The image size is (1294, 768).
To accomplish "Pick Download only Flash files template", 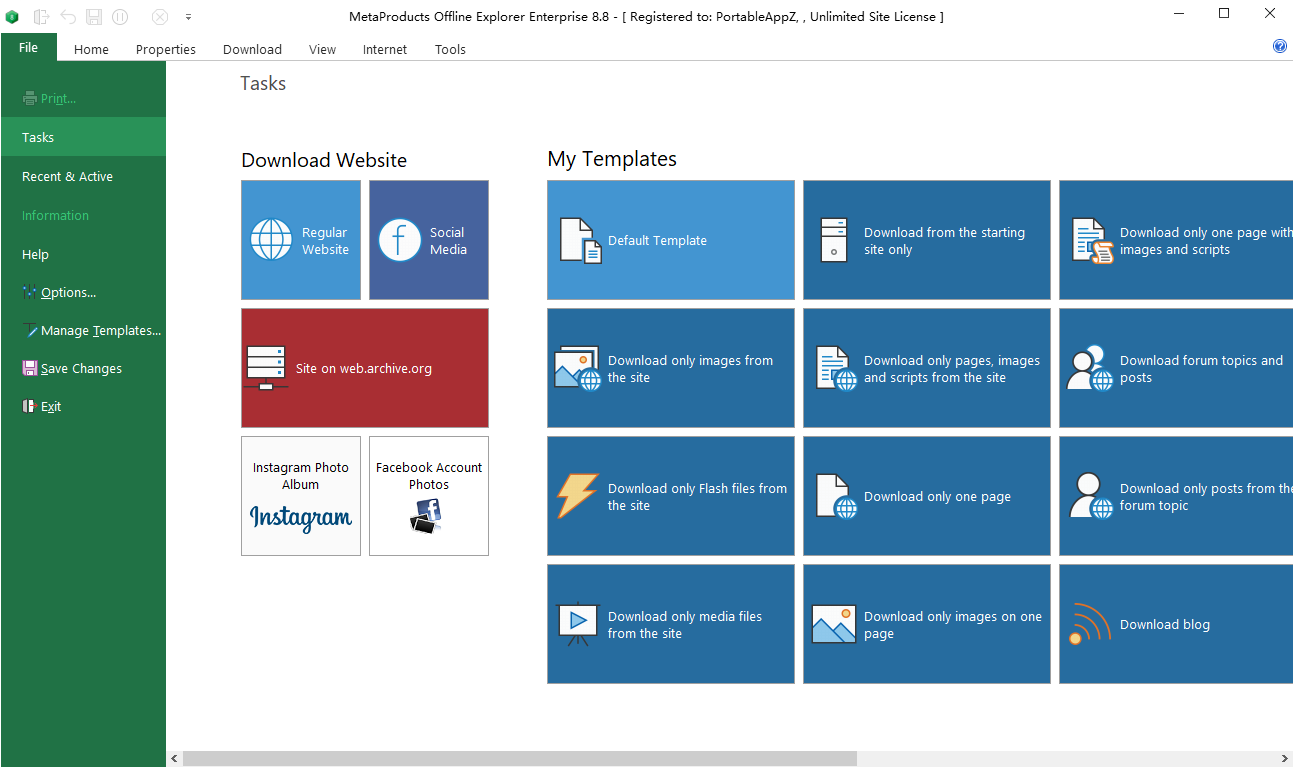I will [x=671, y=496].
